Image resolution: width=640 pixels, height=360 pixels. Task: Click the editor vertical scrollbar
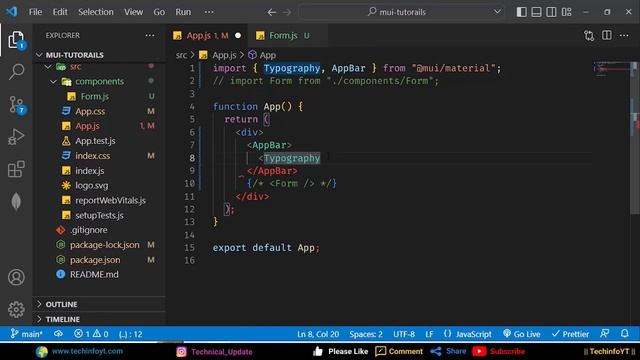point(635,138)
